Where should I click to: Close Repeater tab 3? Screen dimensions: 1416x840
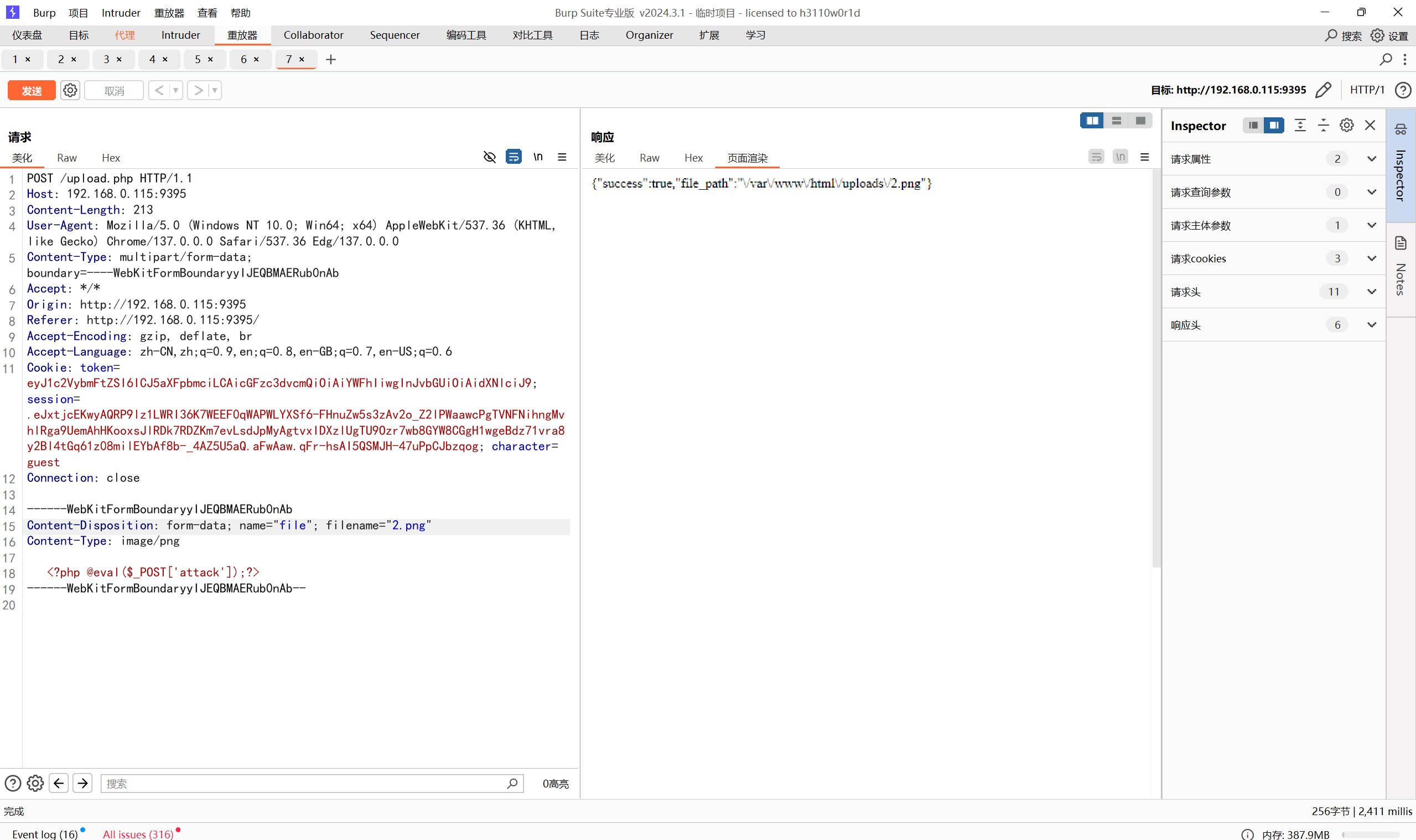point(120,59)
